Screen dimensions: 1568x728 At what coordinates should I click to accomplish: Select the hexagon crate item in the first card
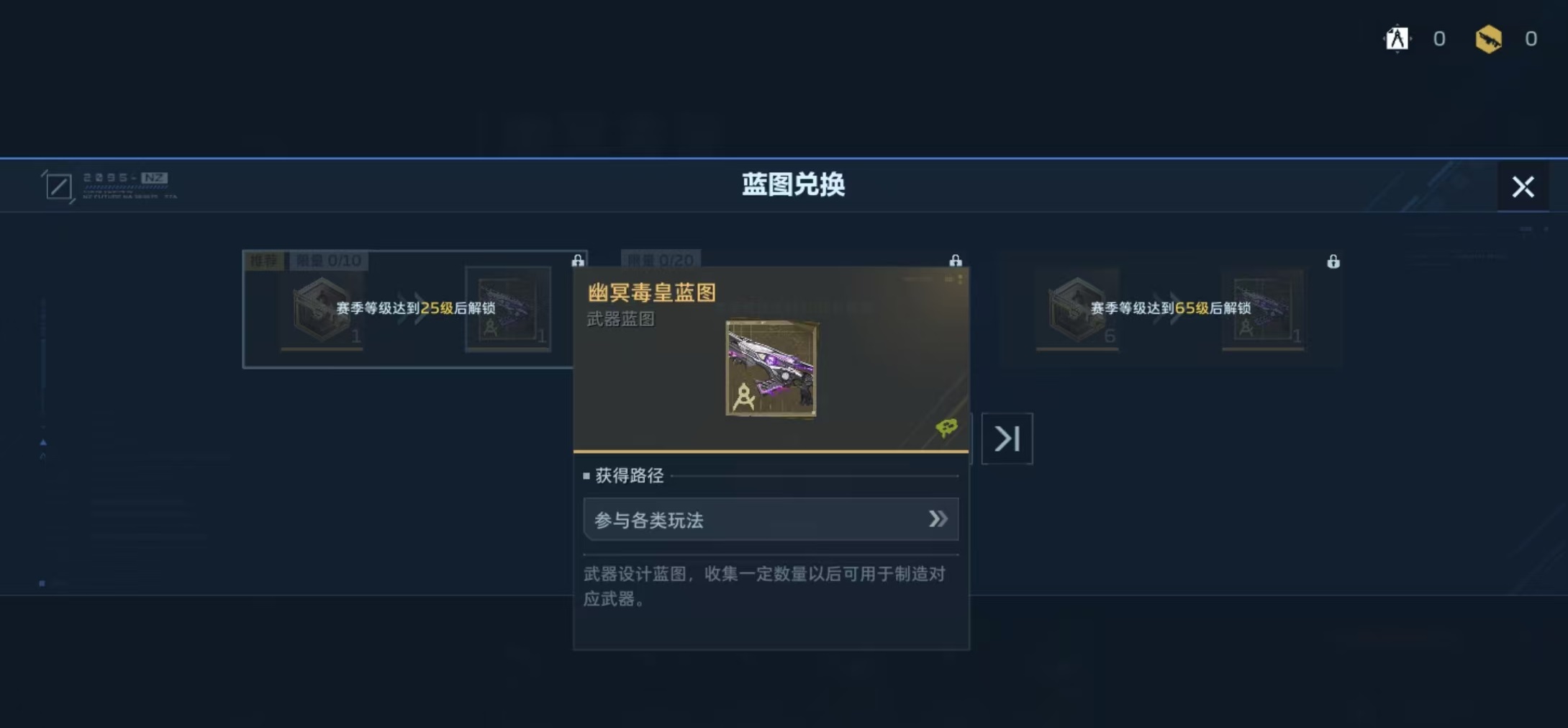(322, 310)
